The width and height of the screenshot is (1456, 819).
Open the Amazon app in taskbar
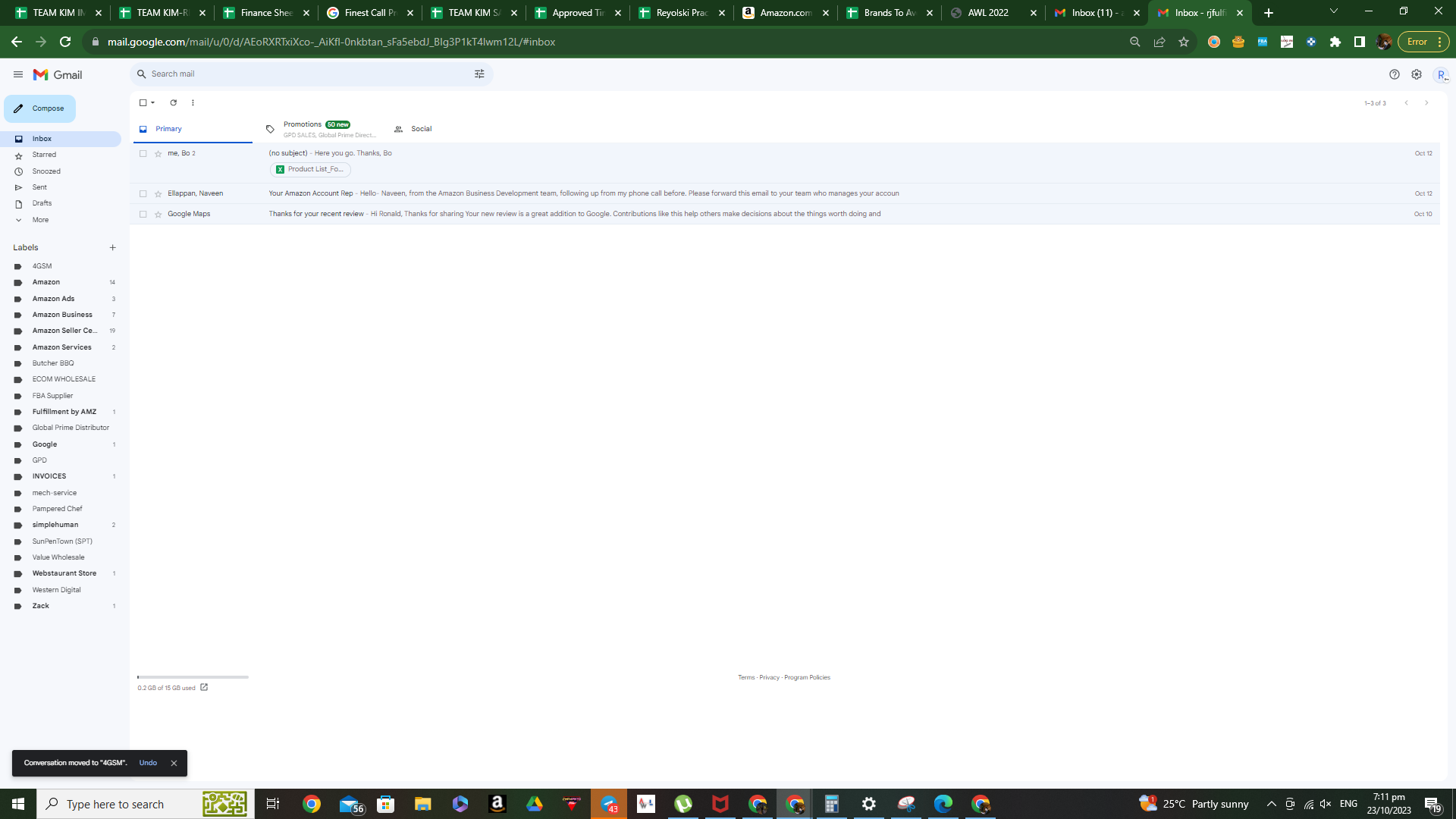497,804
